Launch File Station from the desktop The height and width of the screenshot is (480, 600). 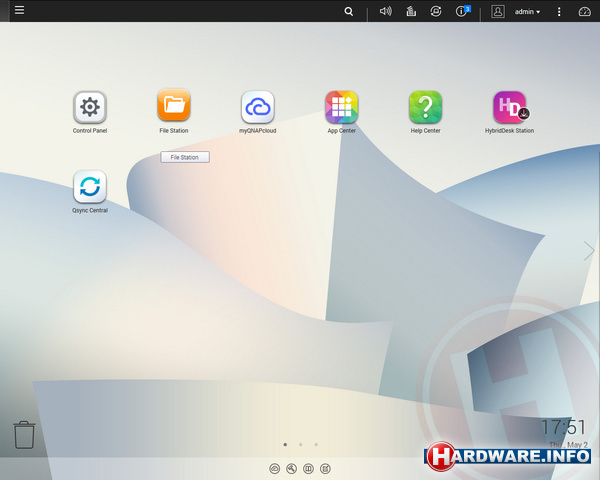click(x=173, y=107)
